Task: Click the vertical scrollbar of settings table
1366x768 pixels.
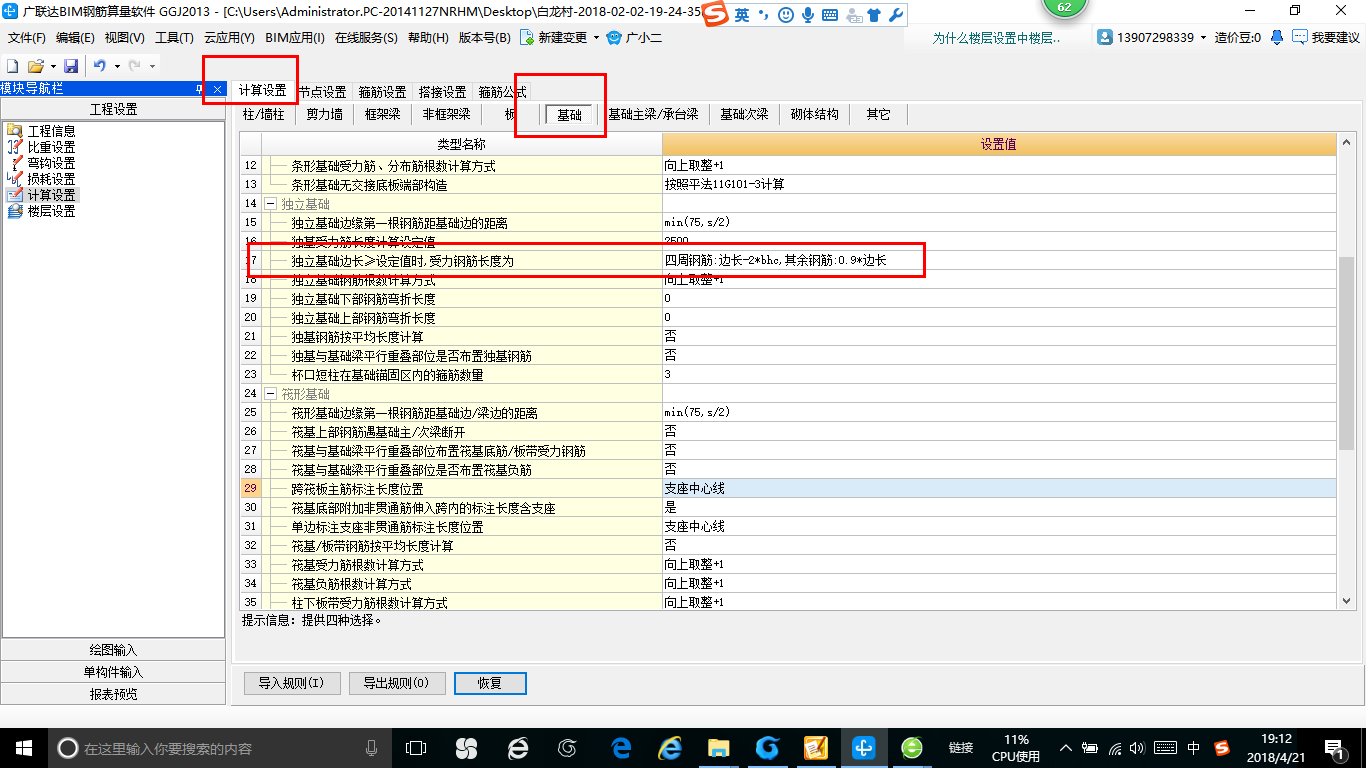Action: coord(1346,355)
